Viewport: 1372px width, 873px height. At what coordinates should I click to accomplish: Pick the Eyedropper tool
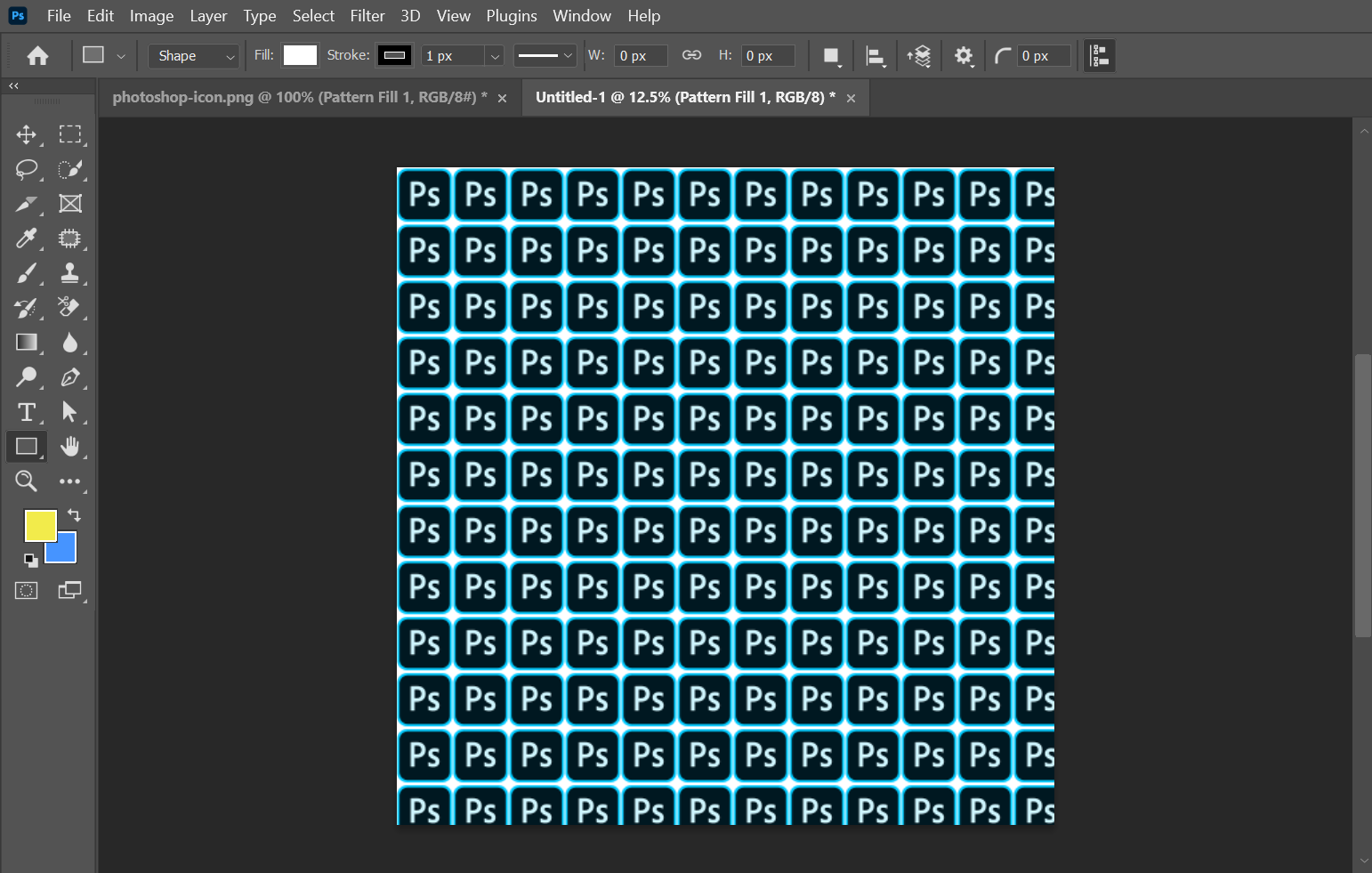click(27, 238)
